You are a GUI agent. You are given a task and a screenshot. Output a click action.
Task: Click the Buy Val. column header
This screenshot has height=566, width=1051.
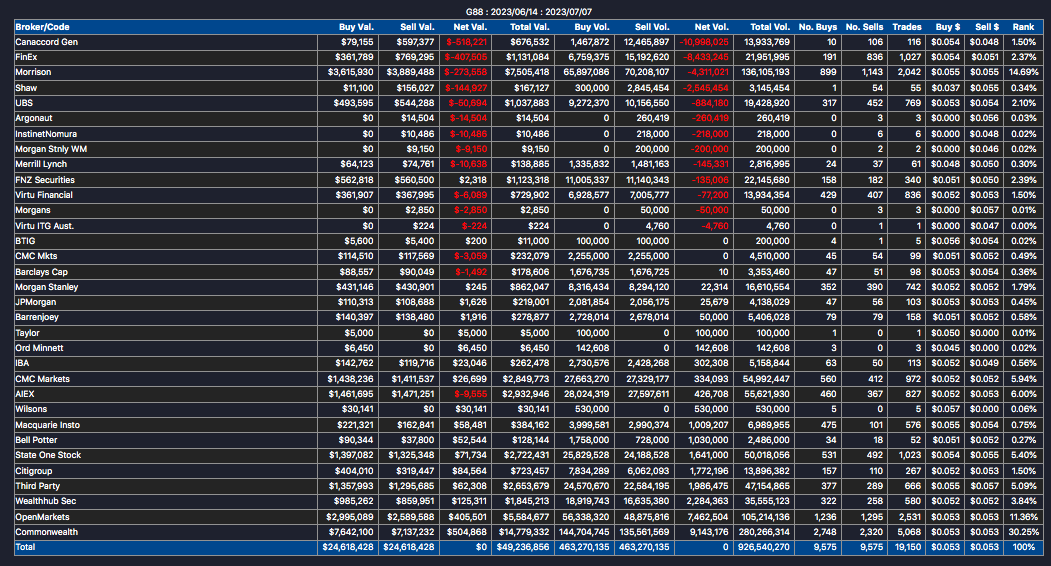(356, 27)
